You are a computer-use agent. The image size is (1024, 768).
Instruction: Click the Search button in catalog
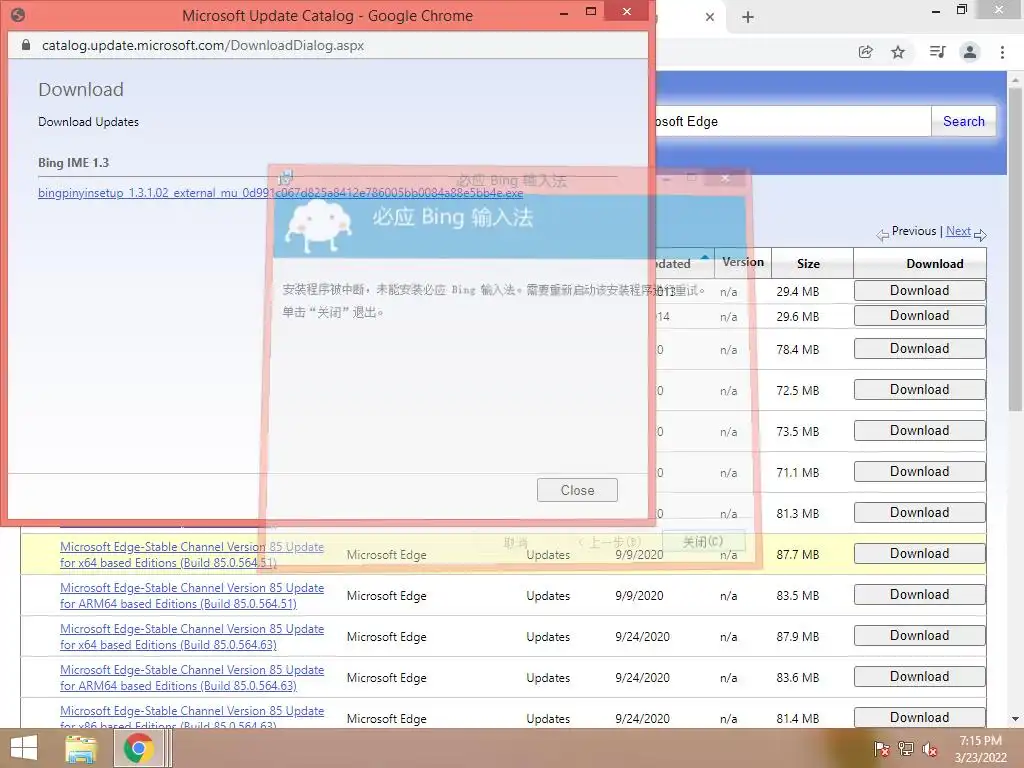coord(963,121)
